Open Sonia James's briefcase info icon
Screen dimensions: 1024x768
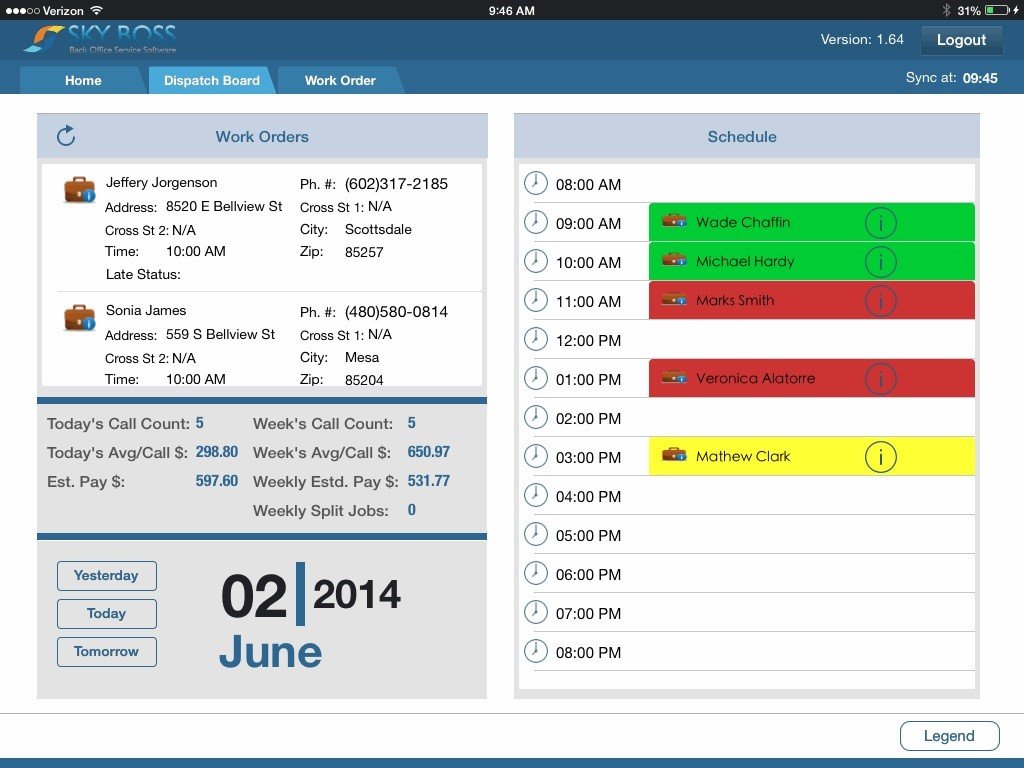click(x=80, y=317)
